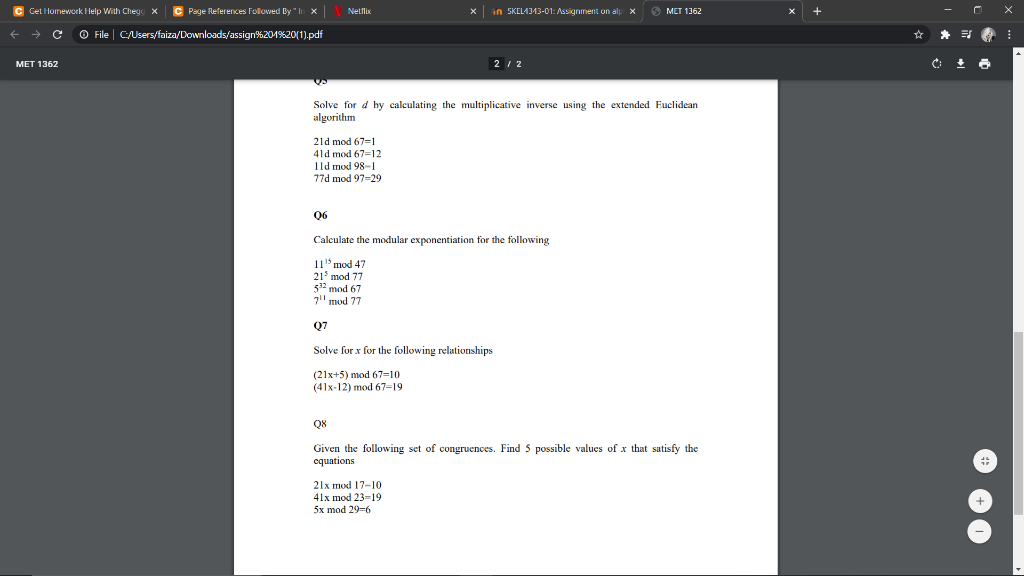Zoom out of the PDF
Screen dimensions: 1024x576
[980, 531]
